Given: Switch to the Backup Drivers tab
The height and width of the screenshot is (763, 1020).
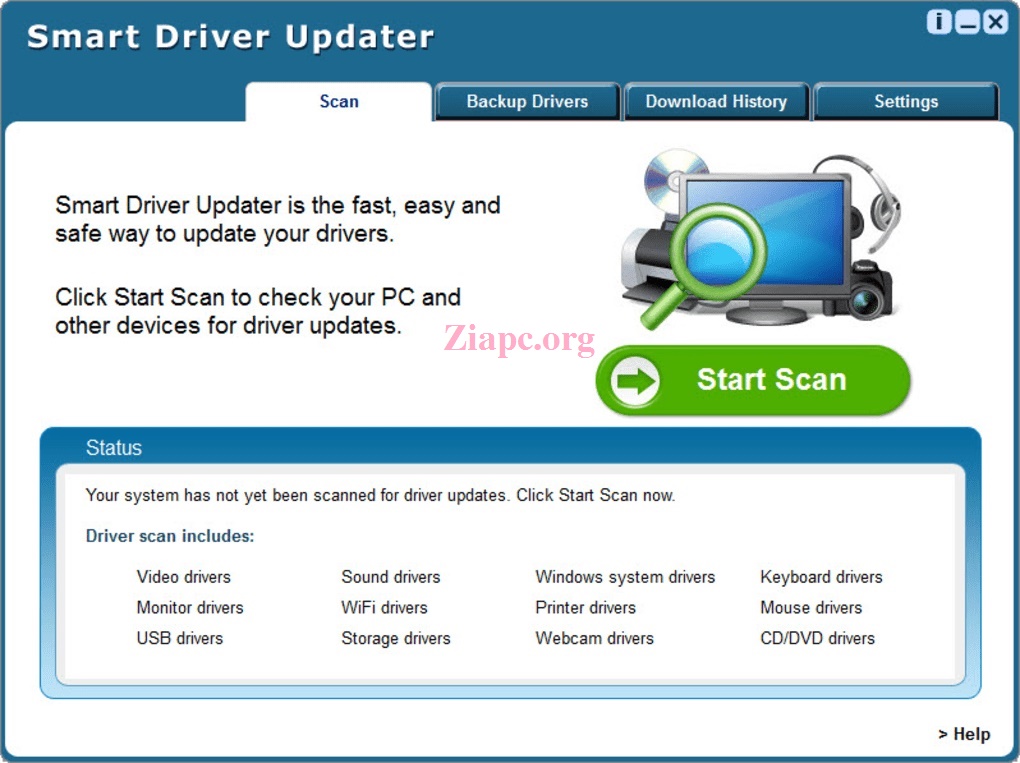Looking at the screenshot, I should pos(526,101).
